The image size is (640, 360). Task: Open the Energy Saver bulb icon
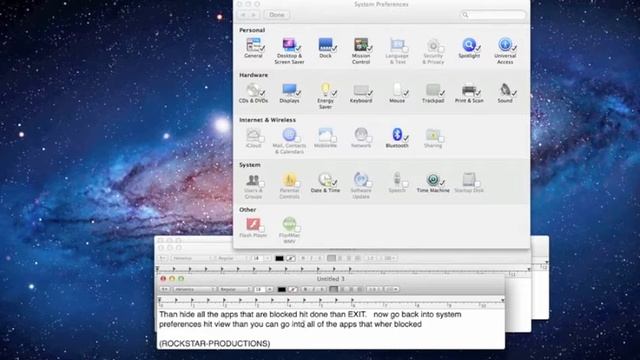(x=325, y=89)
